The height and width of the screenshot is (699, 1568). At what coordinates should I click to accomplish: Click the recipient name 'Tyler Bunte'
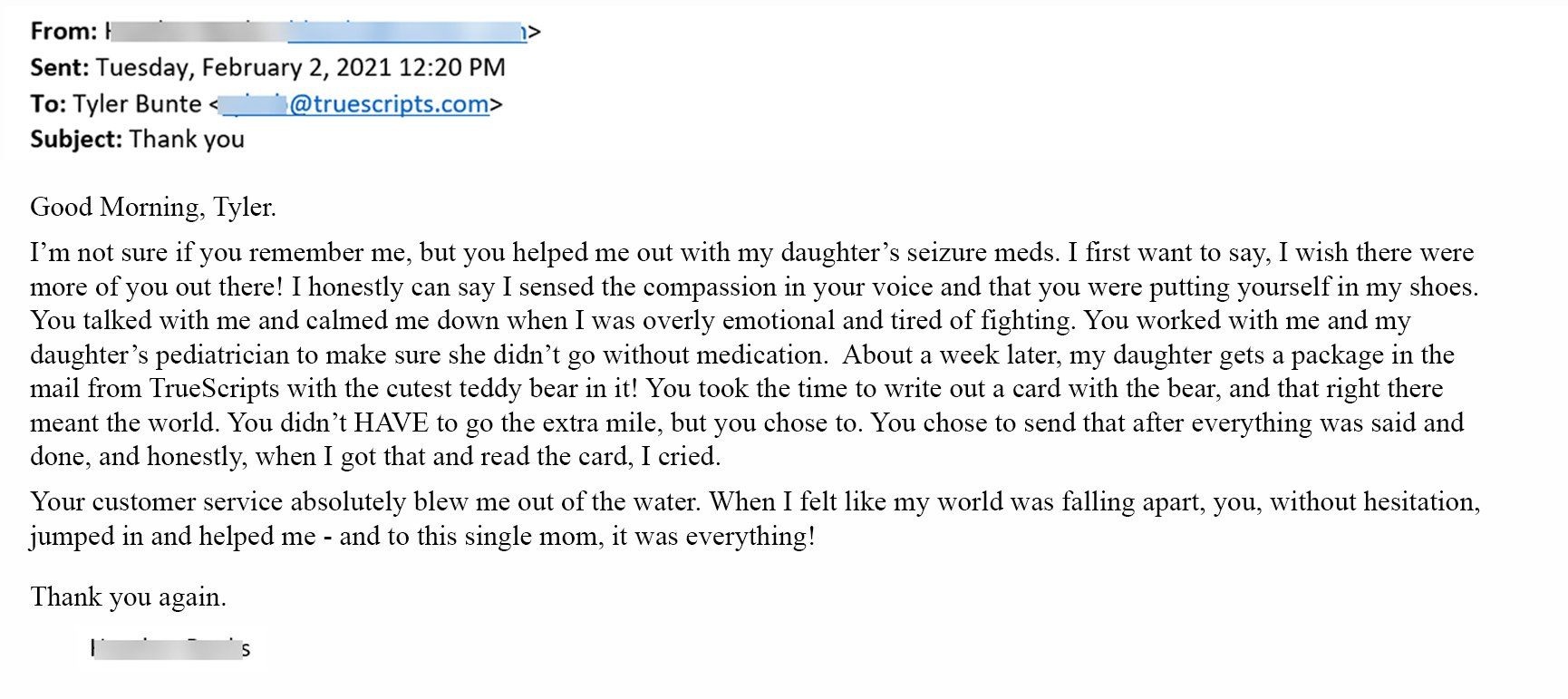(x=137, y=104)
